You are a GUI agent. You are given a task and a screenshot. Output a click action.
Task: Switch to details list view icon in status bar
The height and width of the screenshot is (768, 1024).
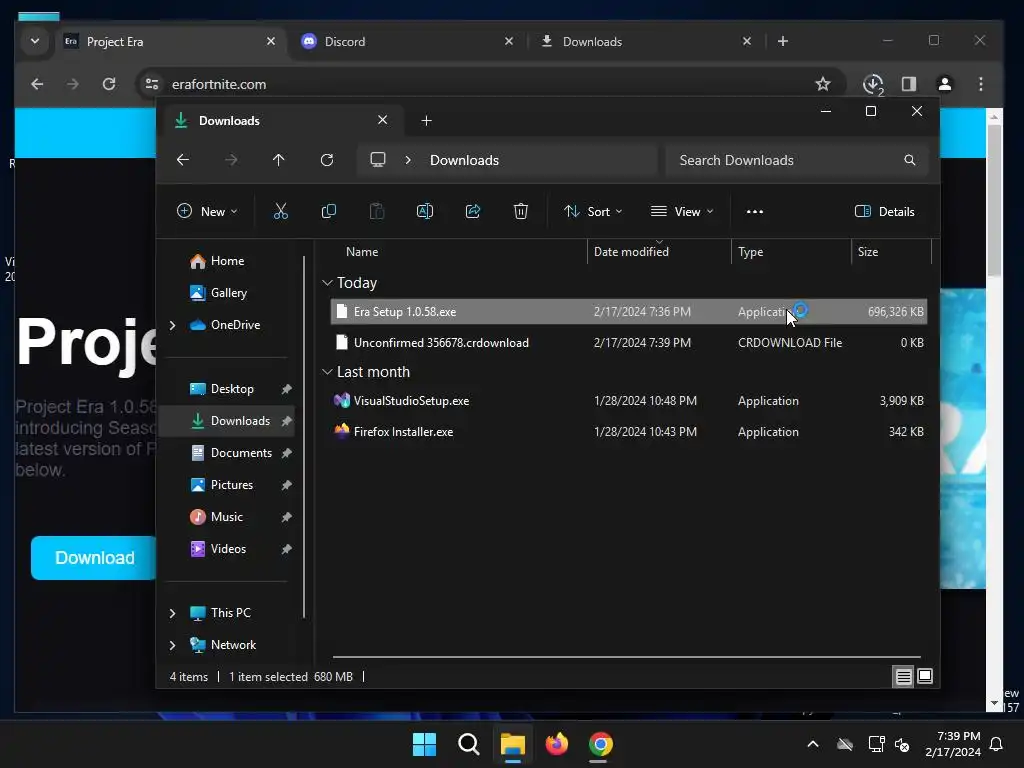pyautogui.click(x=903, y=677)
